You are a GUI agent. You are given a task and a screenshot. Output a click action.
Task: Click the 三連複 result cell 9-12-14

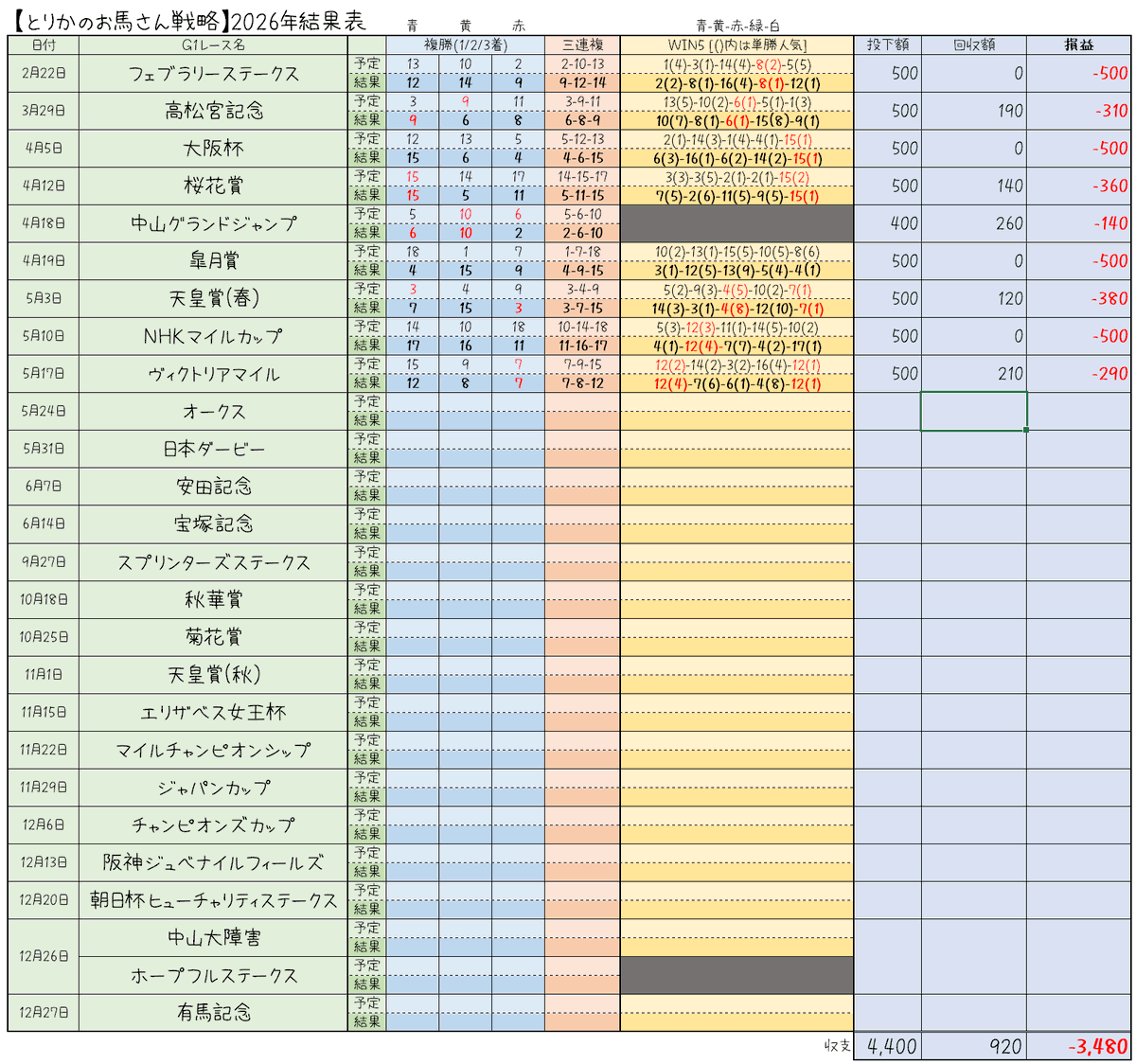[582, 82]
